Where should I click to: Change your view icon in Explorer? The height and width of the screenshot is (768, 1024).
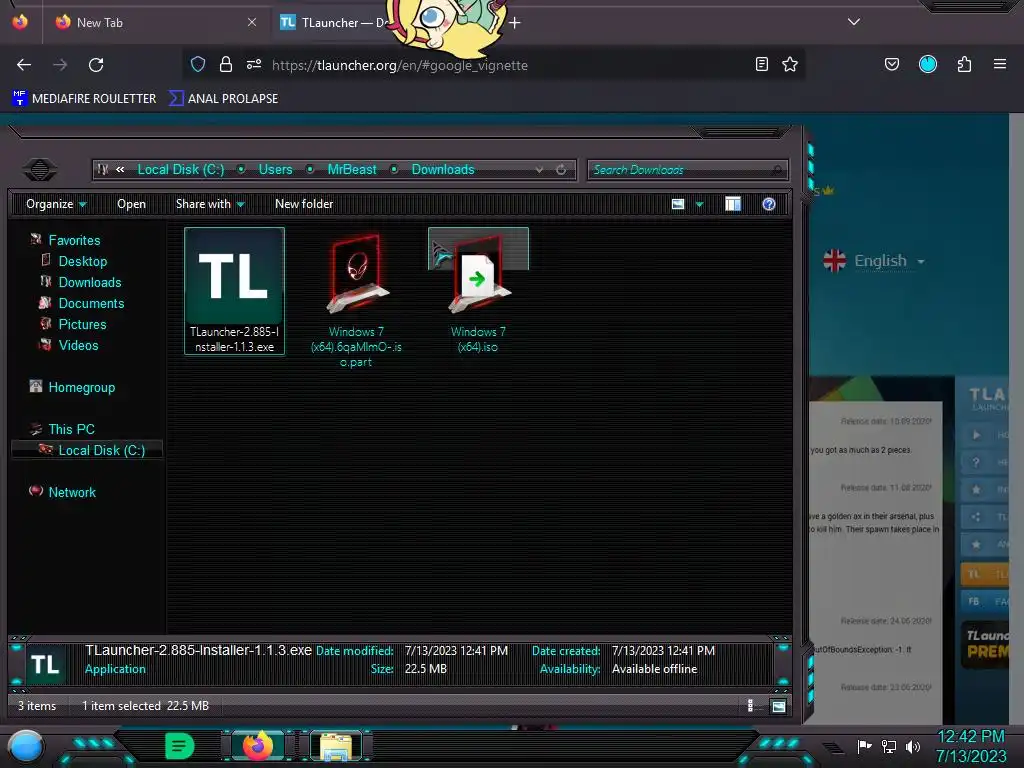[x=678, y=204]
